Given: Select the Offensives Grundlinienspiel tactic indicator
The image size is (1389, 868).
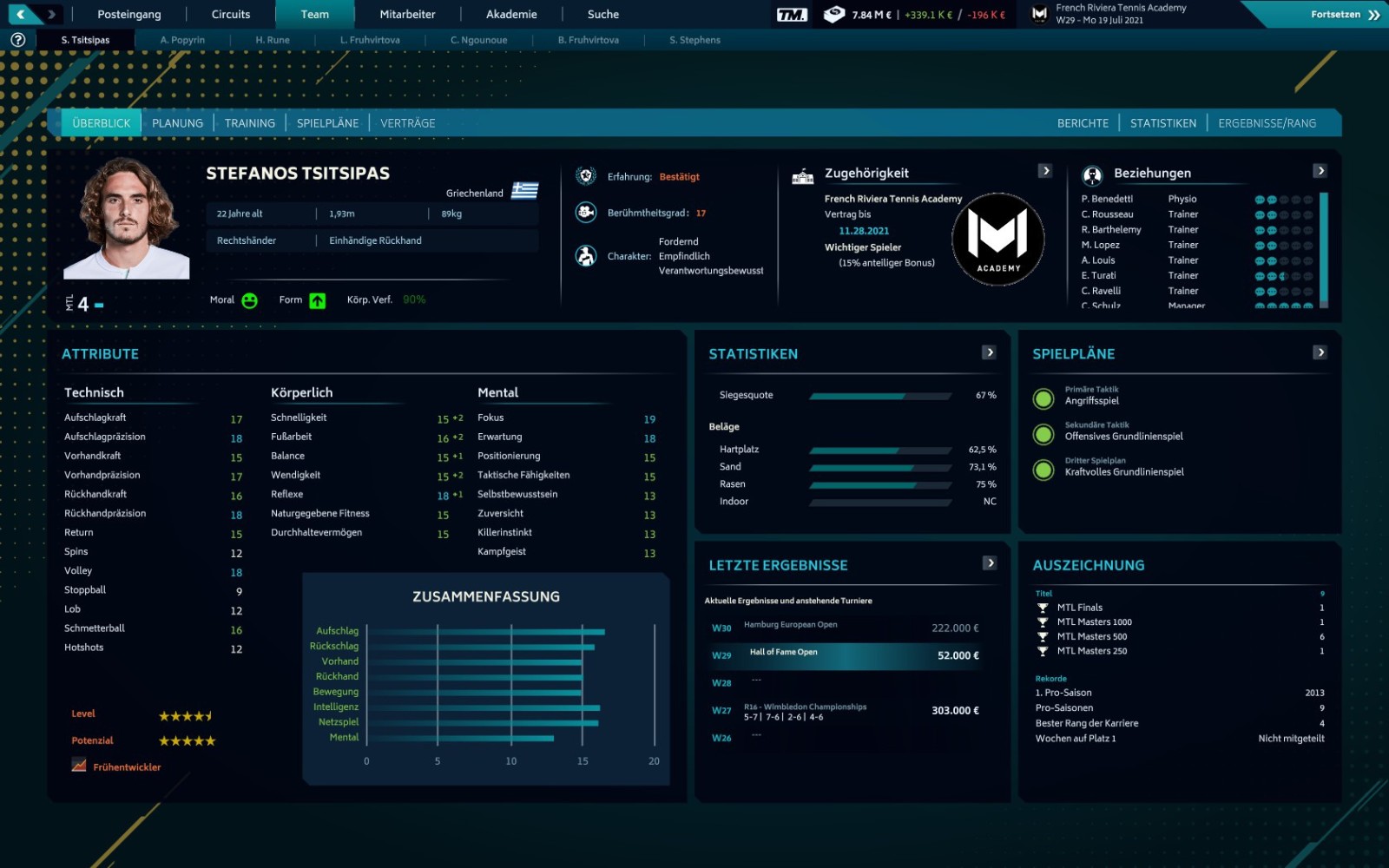Looking at the screenshot, I should [1043, 434].
